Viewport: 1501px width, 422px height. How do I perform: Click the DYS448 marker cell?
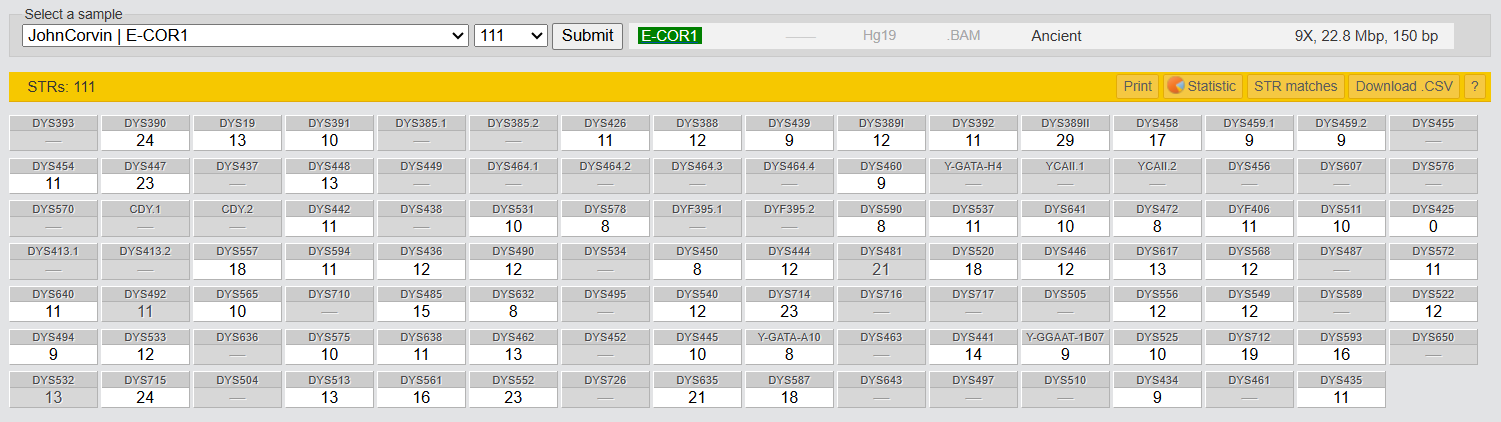(x=329, y=176)
